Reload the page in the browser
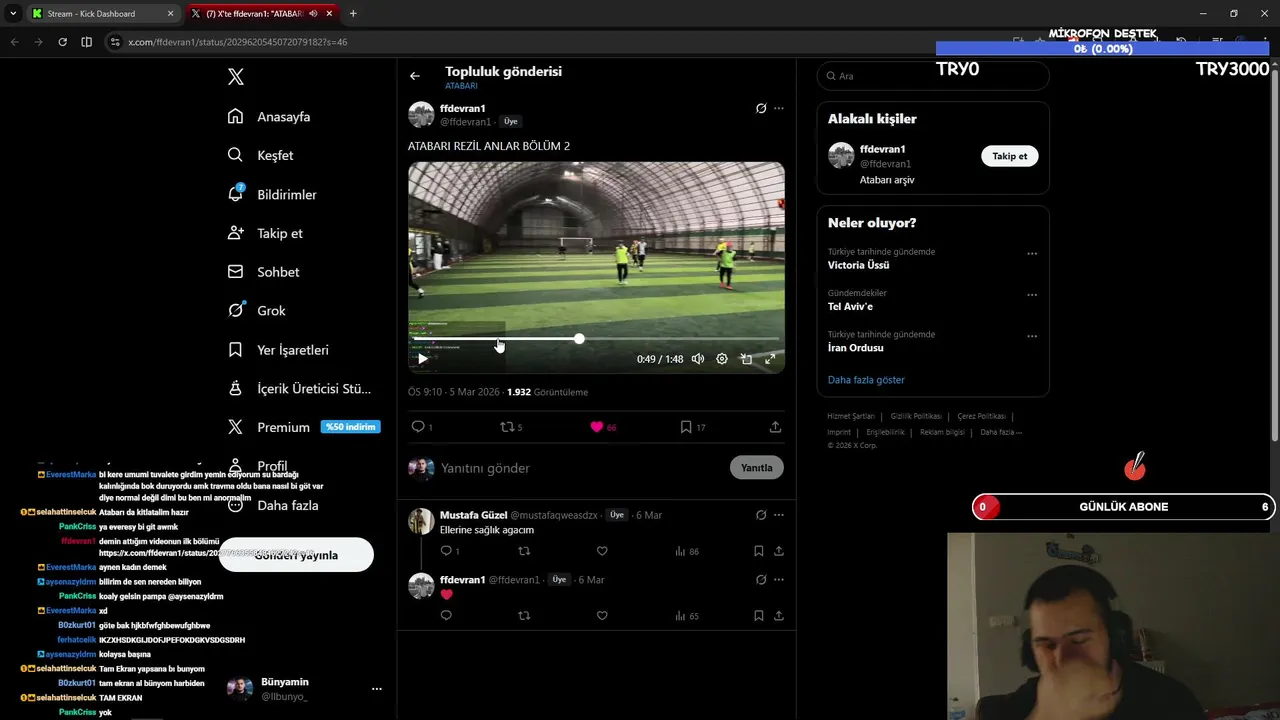Viewport: 1280px width, 720px height. point(62,42)
